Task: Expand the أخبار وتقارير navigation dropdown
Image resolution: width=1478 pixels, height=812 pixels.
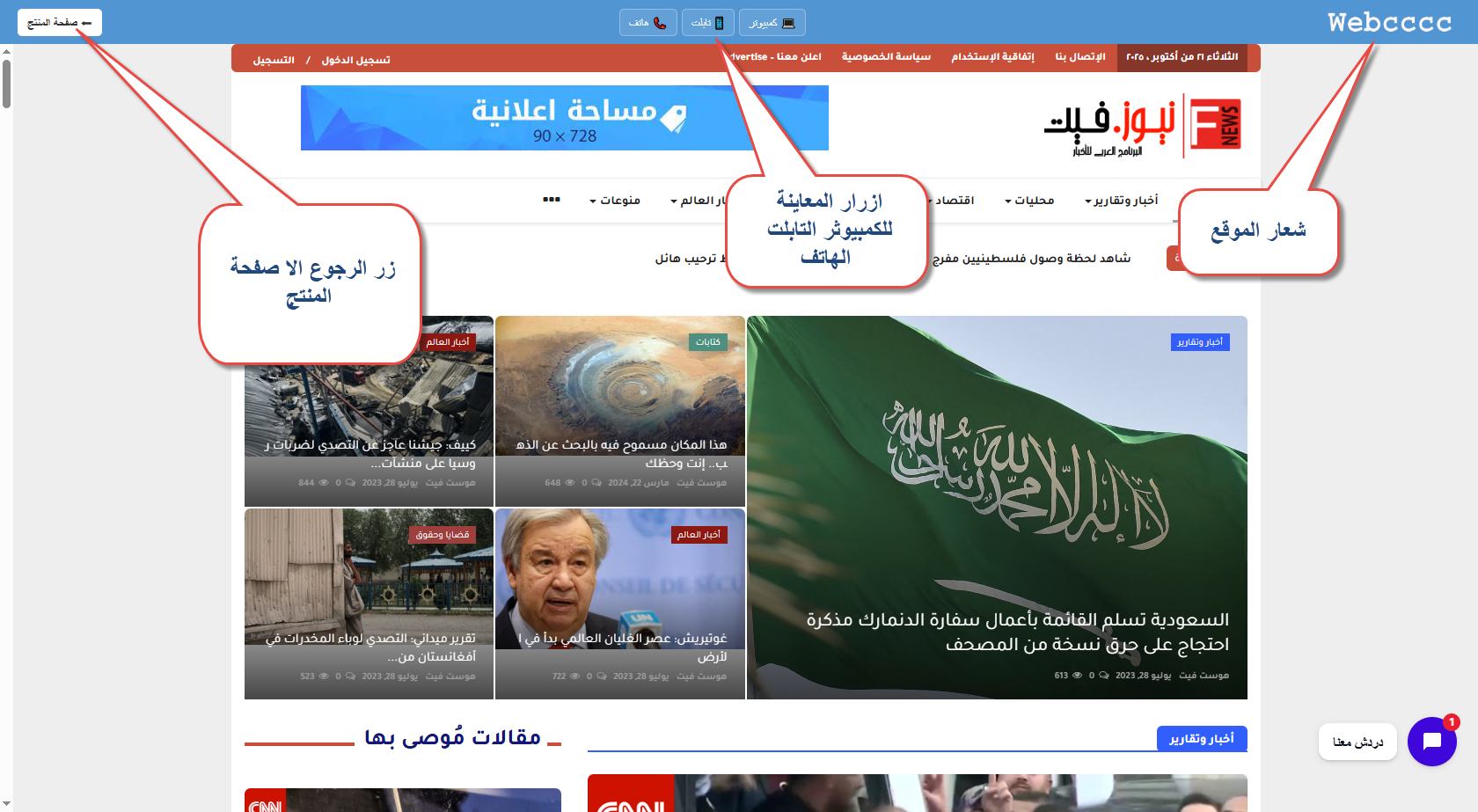Action: [x=1121, y=201]
